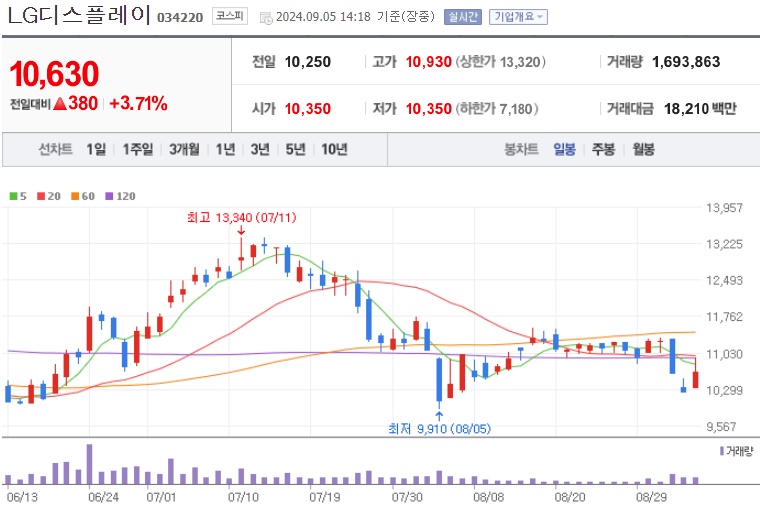Click the red 20-day moving average swatch
The image size is (760, 510).
[41, 196]
